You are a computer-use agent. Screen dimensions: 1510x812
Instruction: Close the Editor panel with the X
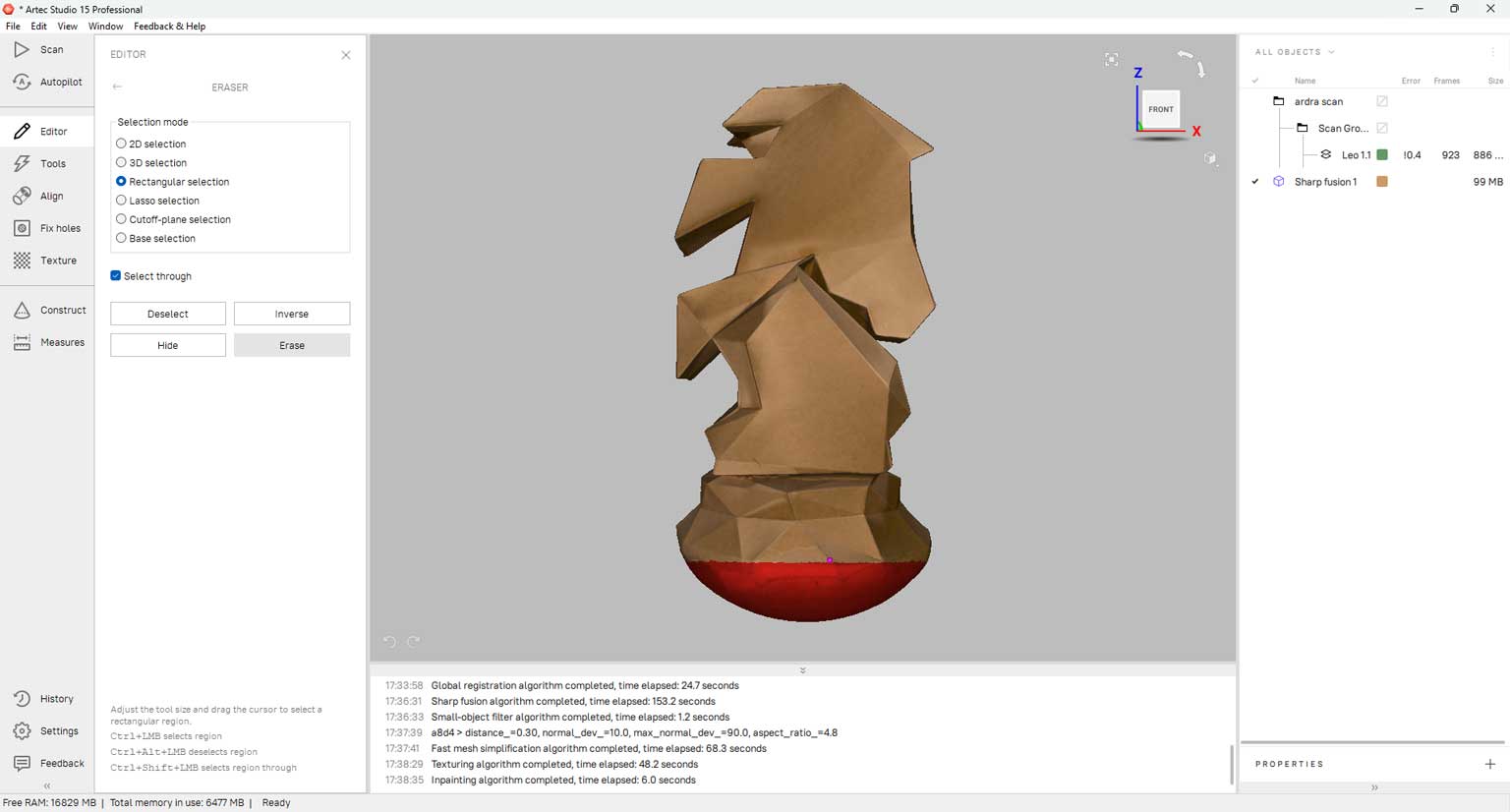tap(346, 55)
